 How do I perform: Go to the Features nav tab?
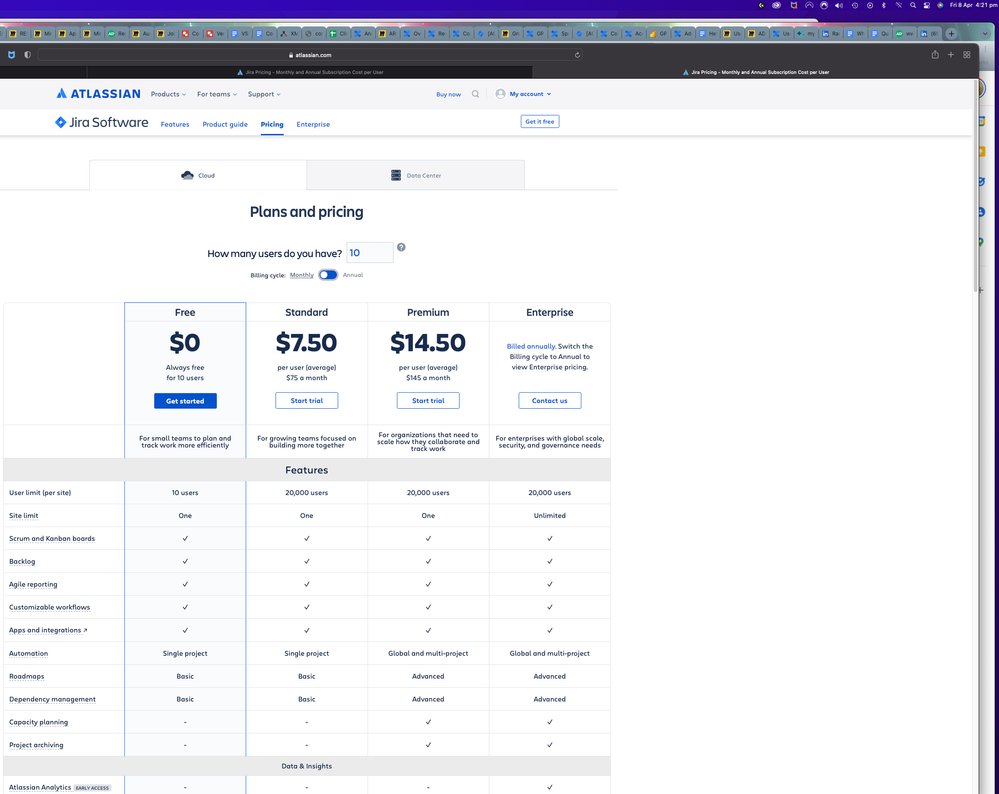175,124
